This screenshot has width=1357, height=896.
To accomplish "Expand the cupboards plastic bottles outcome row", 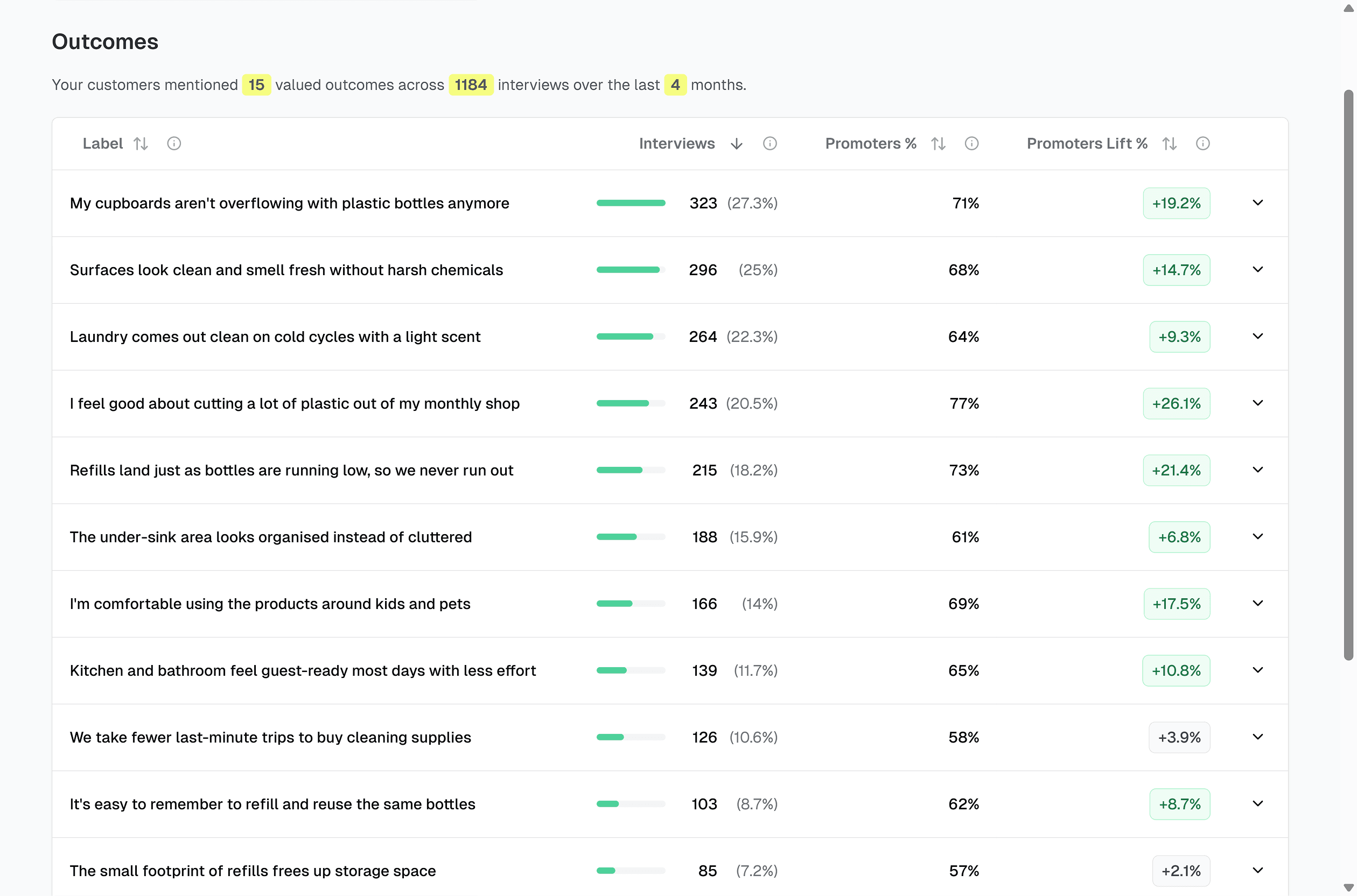I will (1257, 203).
